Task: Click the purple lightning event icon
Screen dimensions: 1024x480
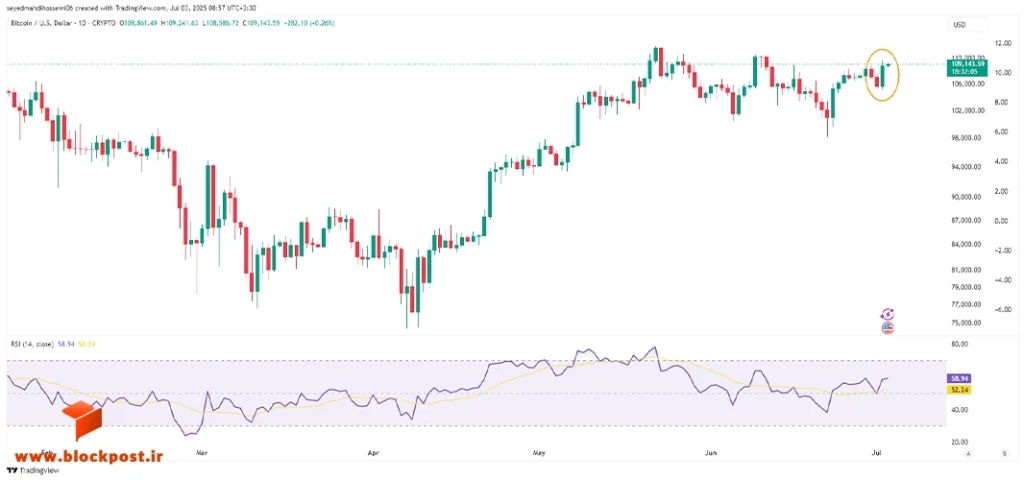Action: (888, 314)
